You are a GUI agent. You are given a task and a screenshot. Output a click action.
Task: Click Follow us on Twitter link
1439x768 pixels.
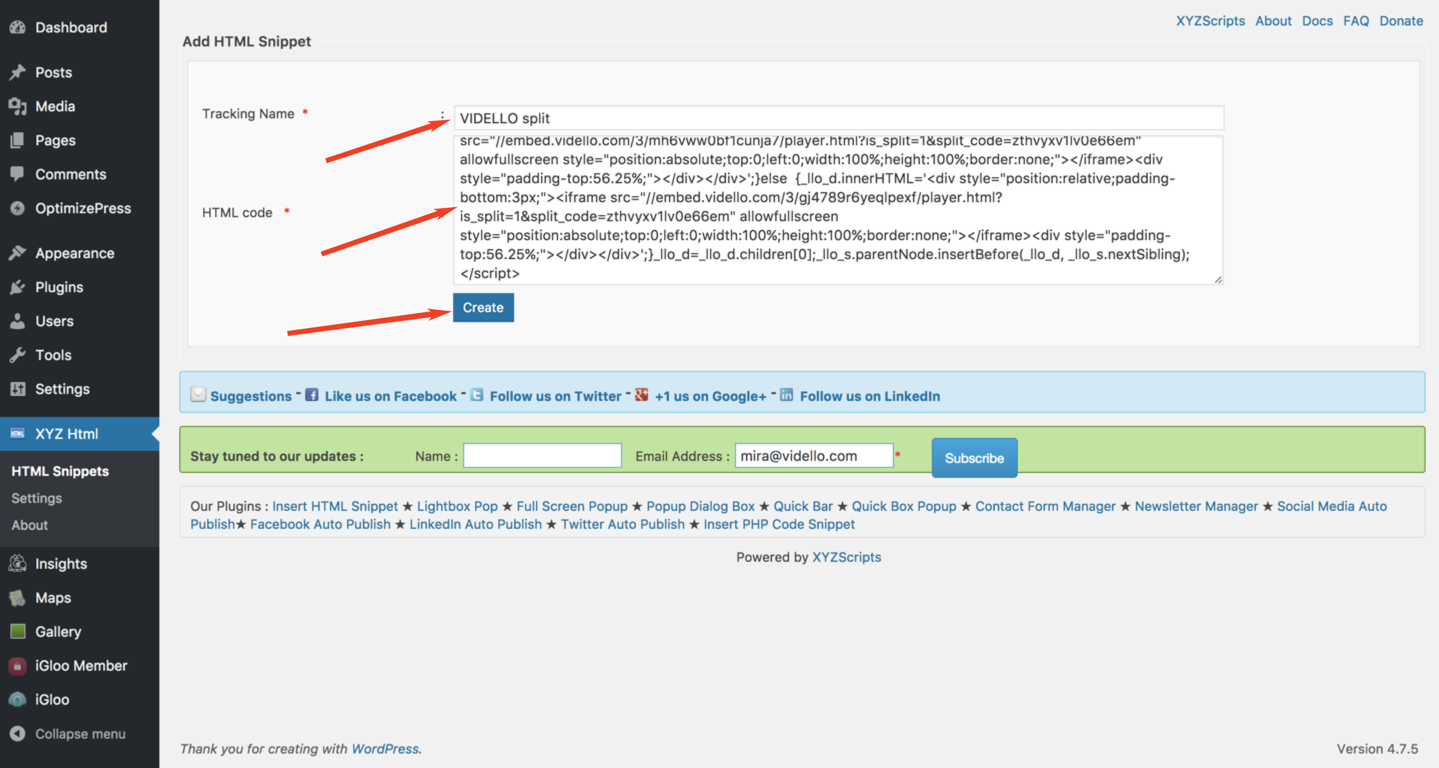click(556, 396)
